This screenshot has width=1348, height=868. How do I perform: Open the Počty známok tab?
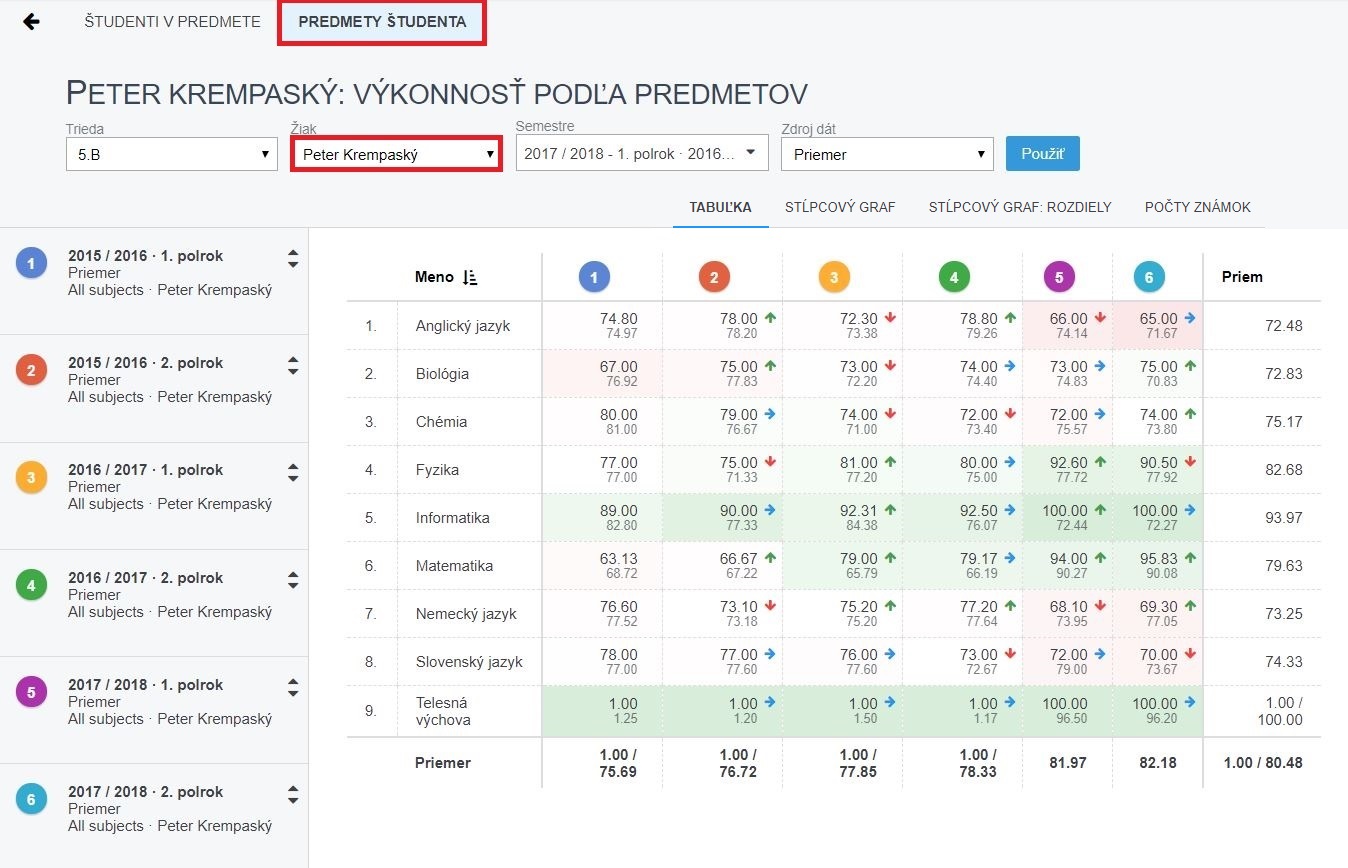(1197, 207)
